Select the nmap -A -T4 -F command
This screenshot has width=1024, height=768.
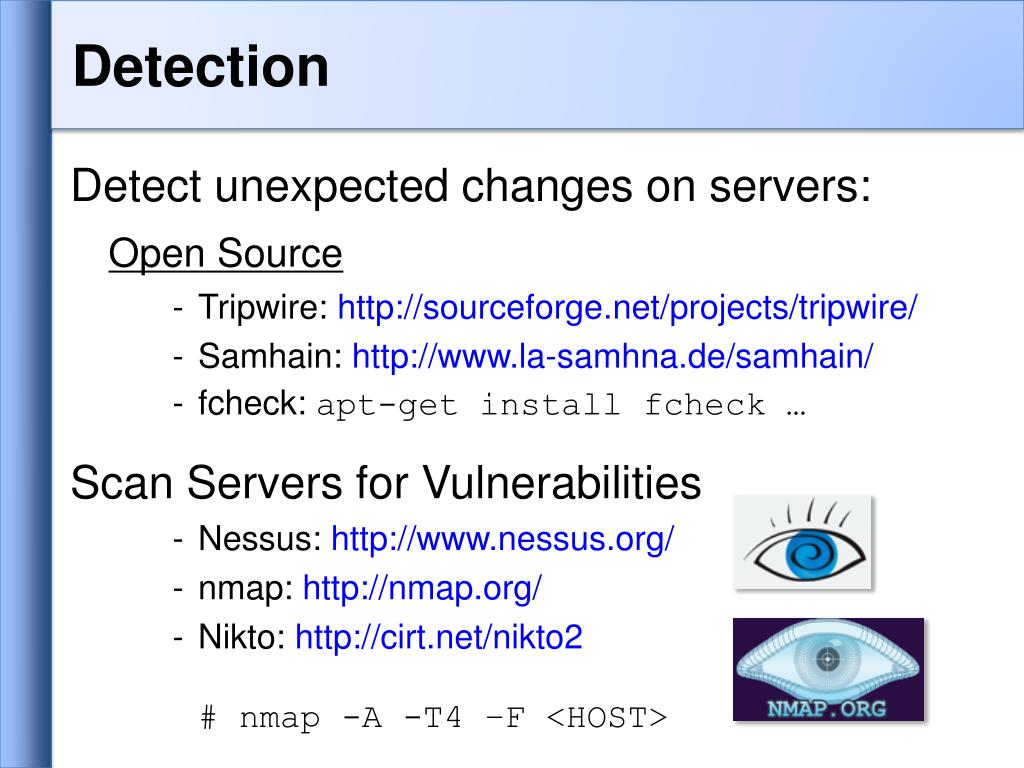(x=434, y=718)
